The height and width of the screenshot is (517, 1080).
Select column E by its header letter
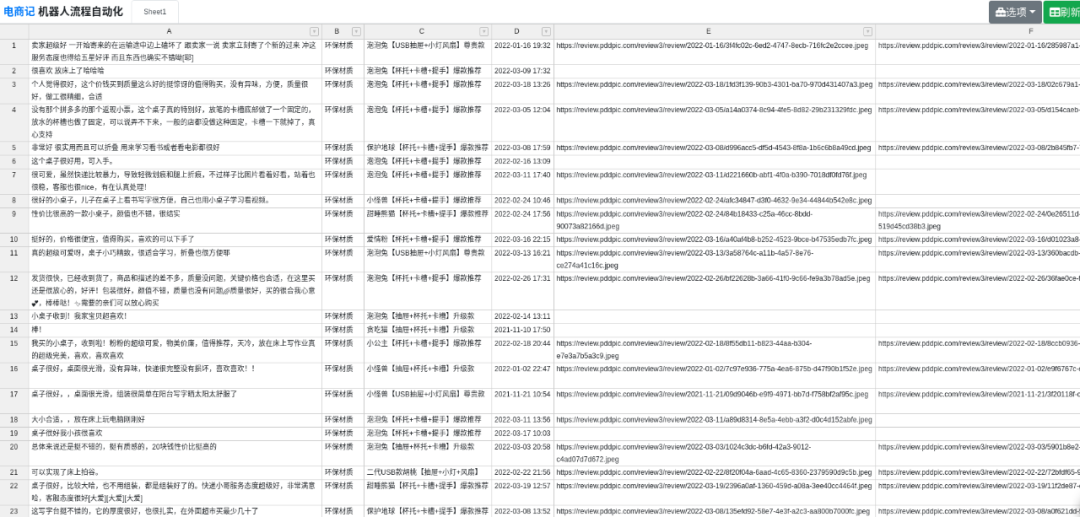tap(708, 31)
